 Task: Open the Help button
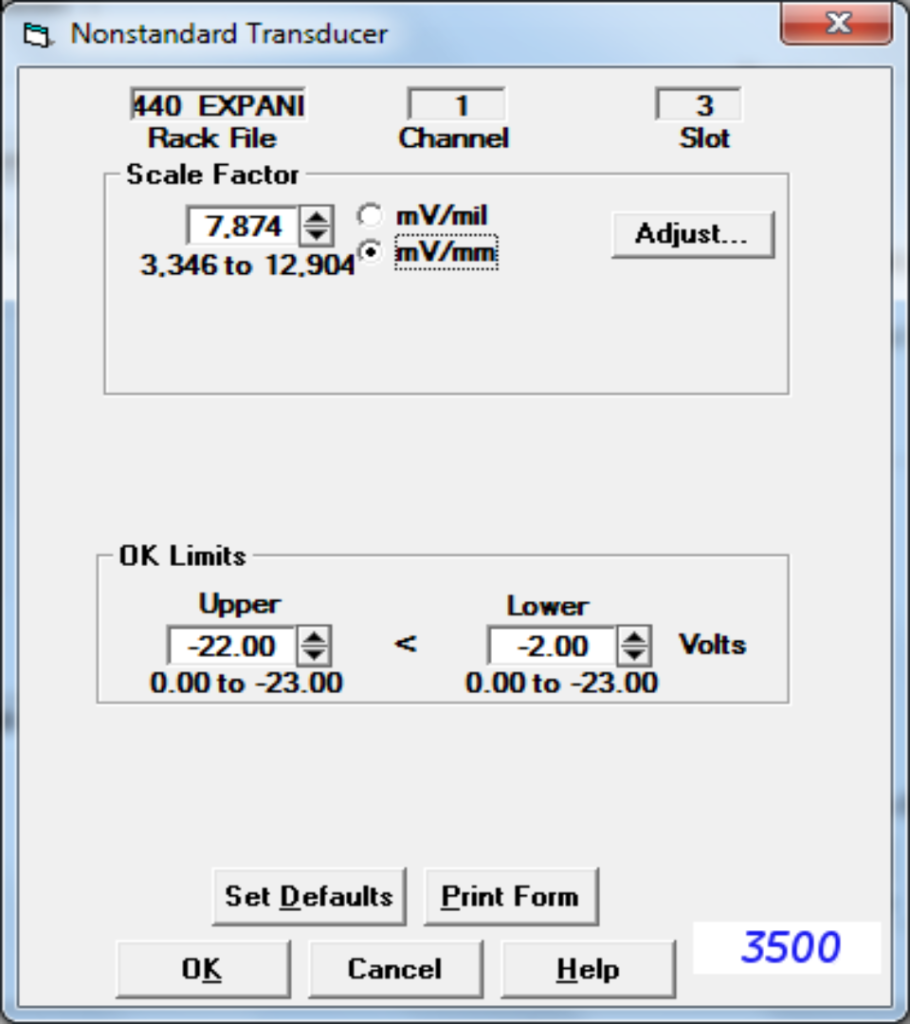[x=587, y=969]
